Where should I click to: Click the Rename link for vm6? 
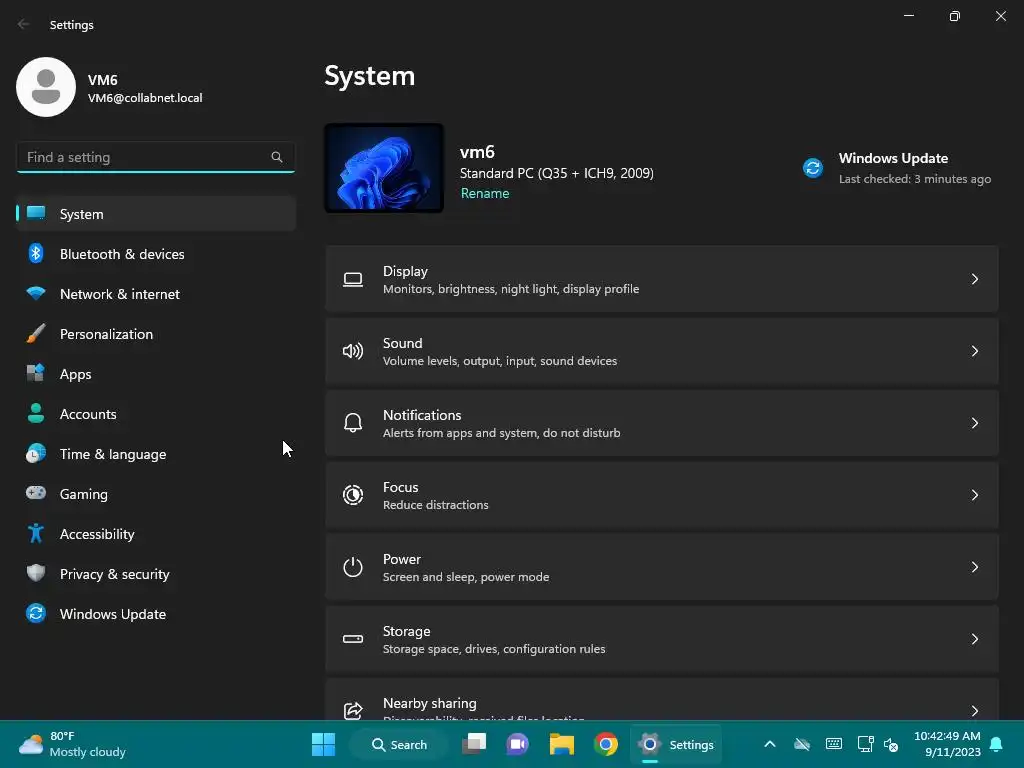(x=485, y=193)
